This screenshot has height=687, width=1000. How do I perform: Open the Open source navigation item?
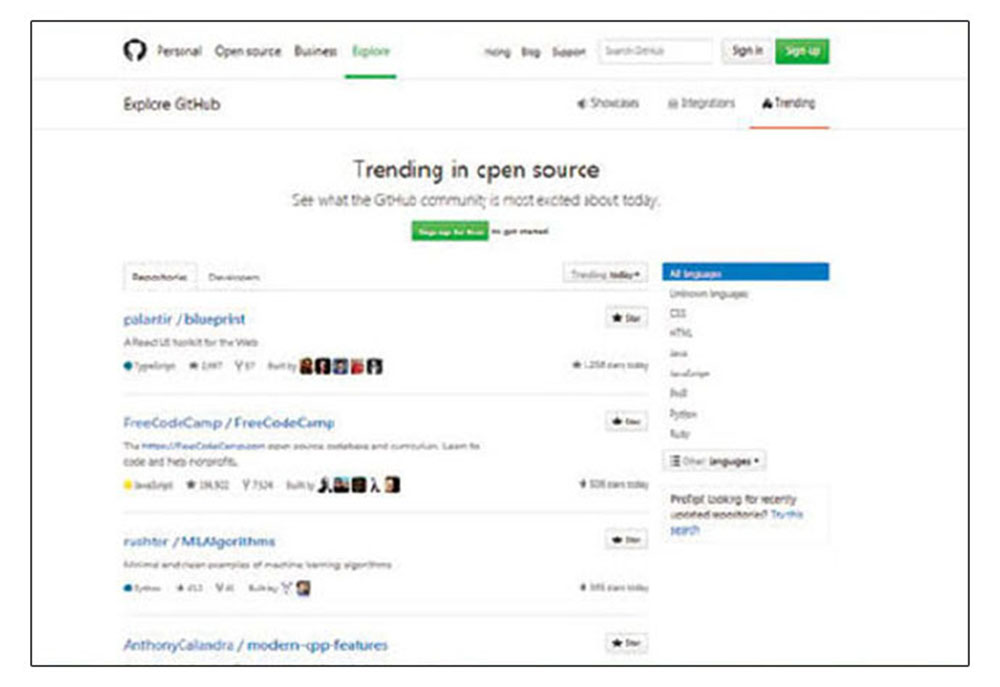247,51
